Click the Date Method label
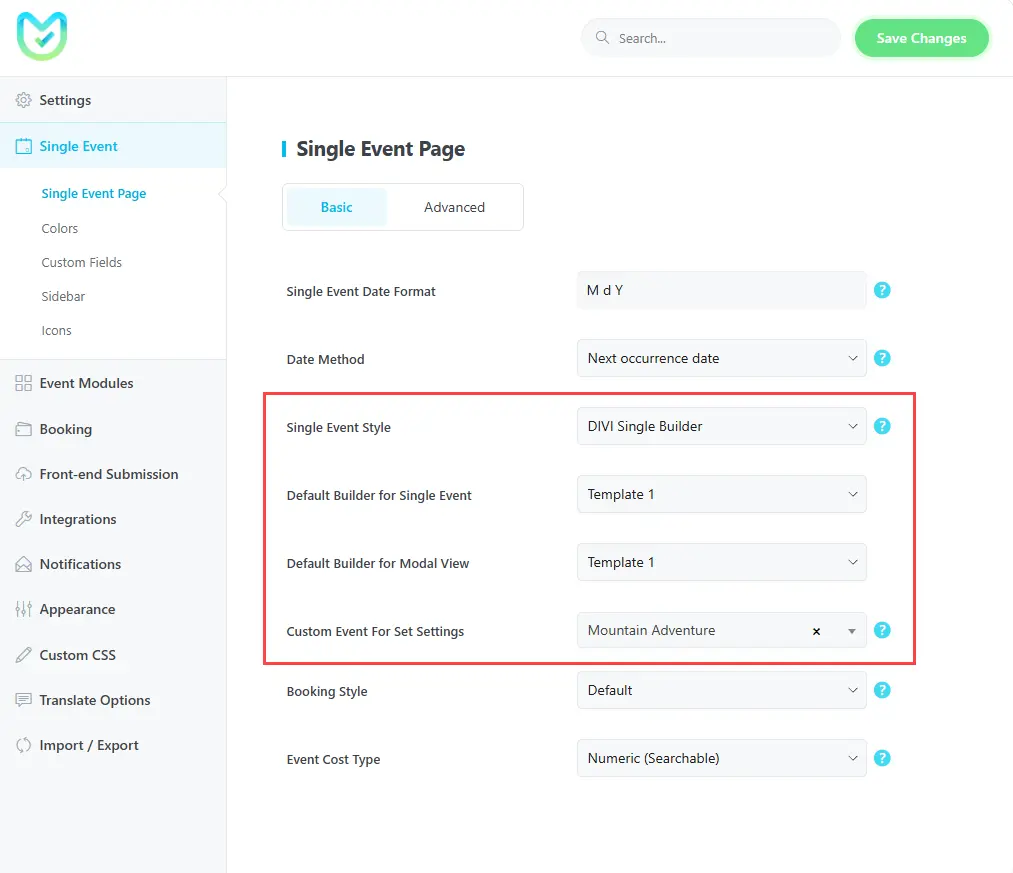 coord(326,359)
